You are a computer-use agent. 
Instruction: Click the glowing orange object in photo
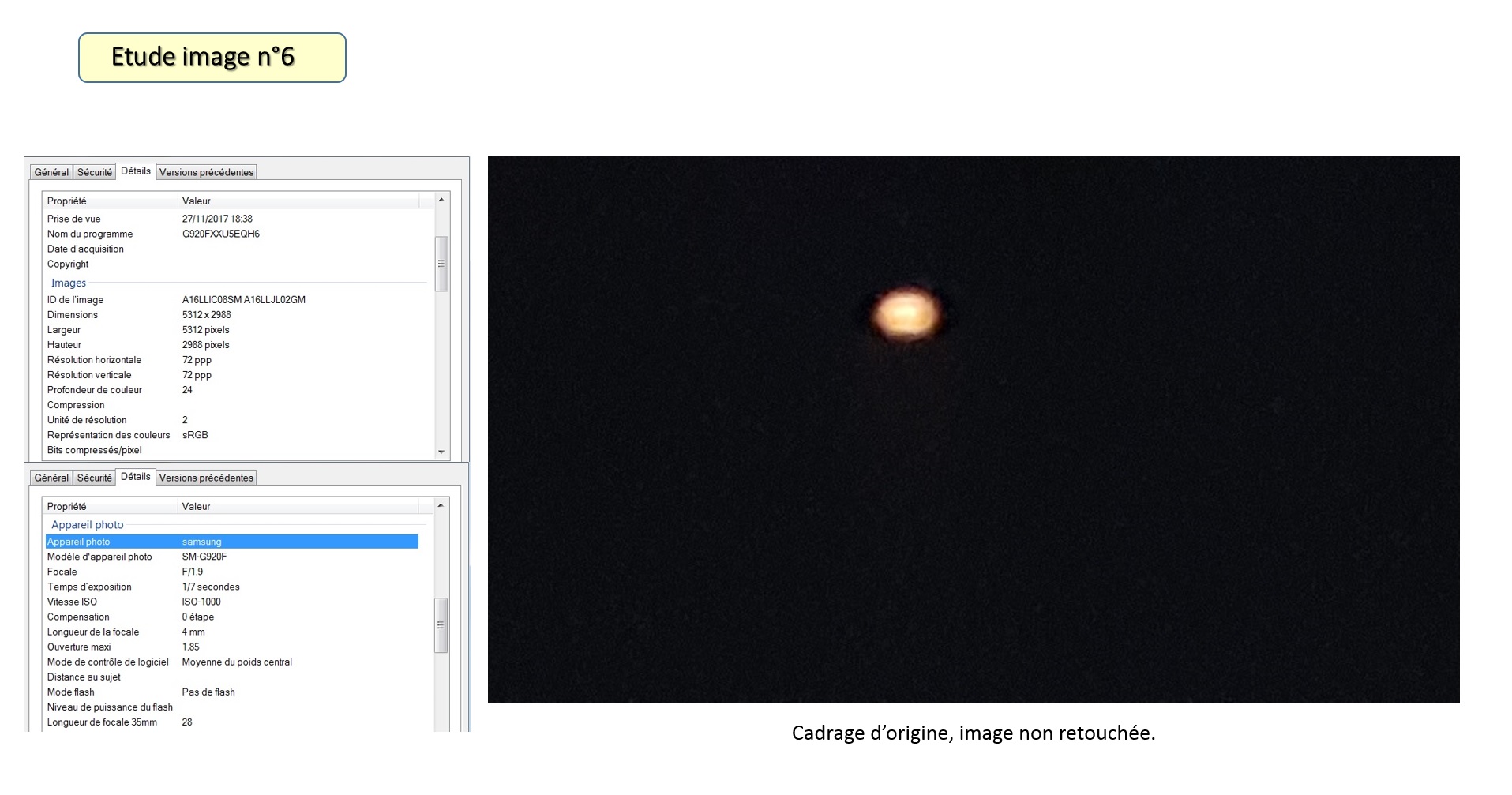click(x=906, y=314)
